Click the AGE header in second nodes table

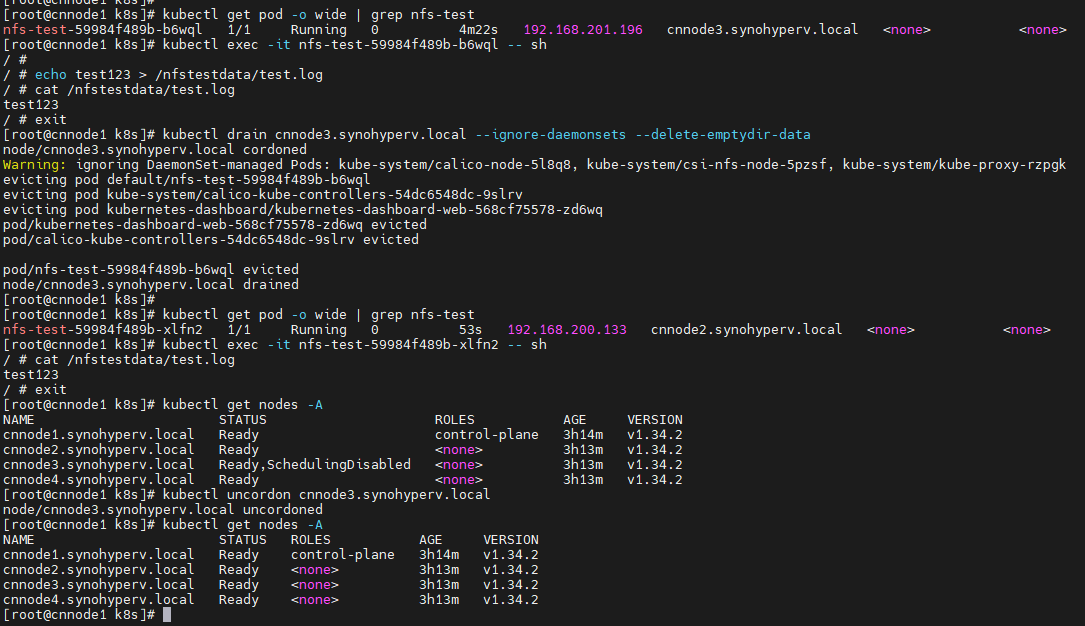click(x=430, y=540)
